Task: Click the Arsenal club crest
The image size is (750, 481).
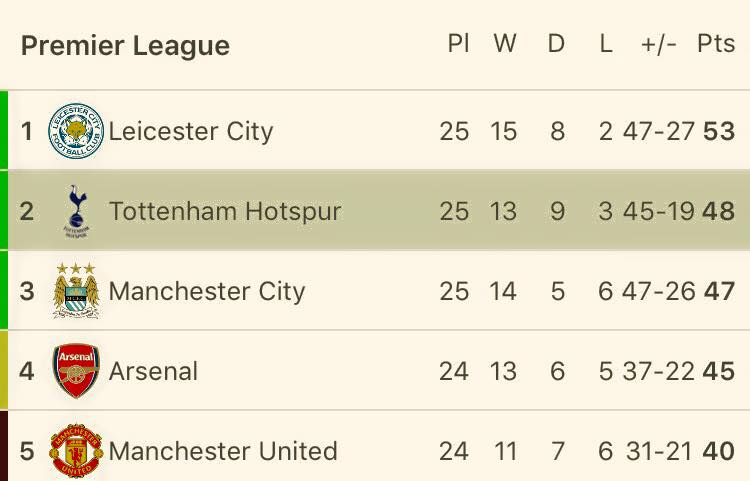Action: tap(76, 371)
